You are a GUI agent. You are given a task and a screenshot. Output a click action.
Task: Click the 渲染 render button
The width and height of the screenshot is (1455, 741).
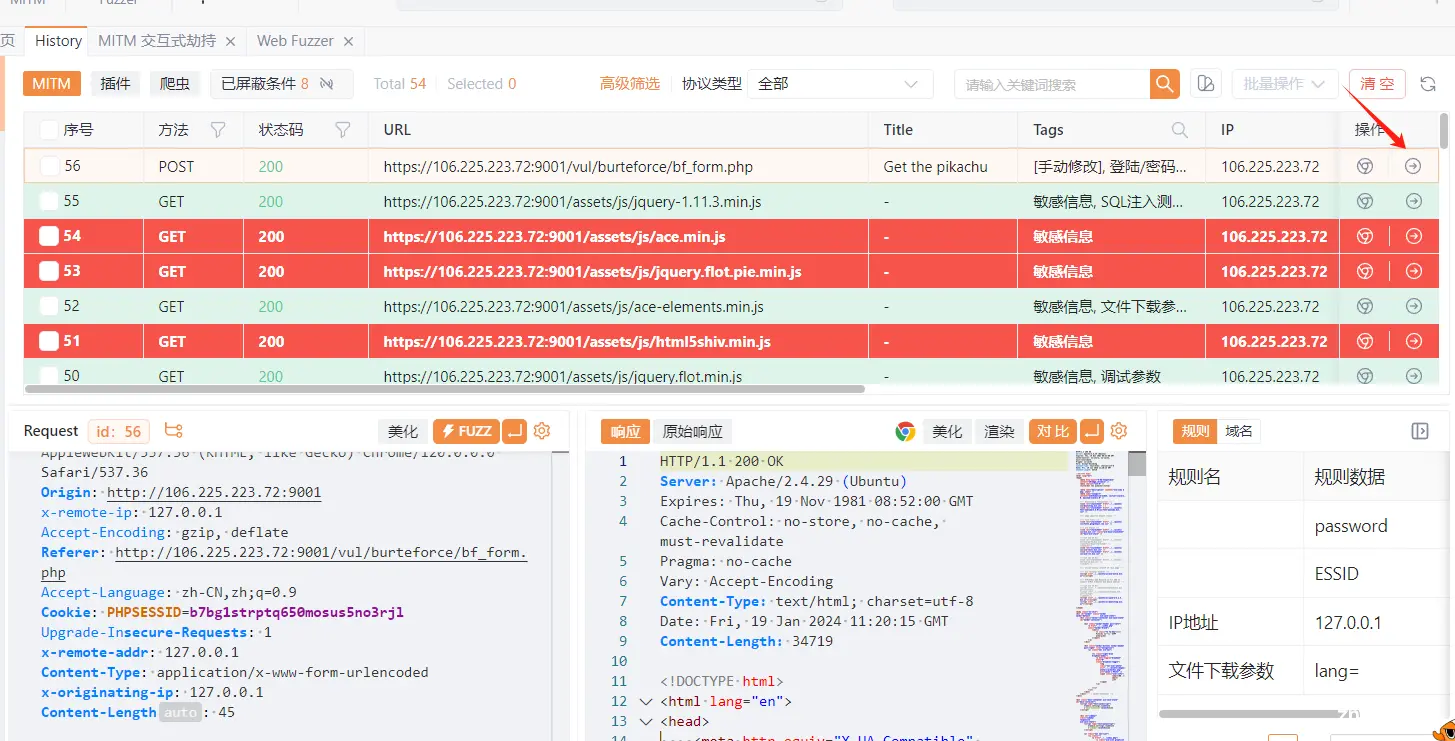[999, 431]
